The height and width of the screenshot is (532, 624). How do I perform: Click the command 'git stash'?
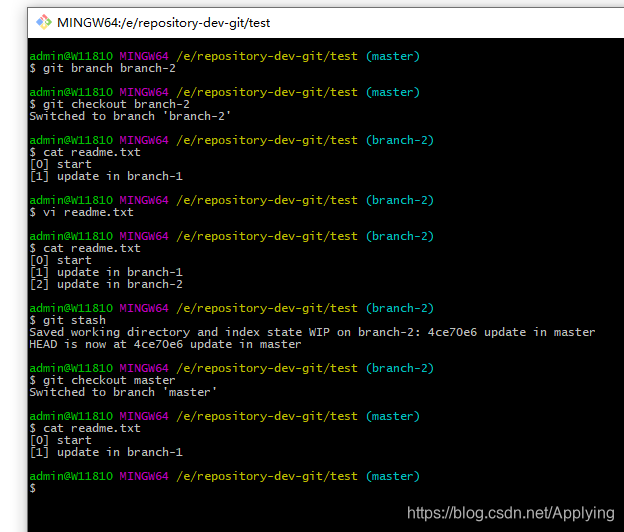[74, 320]
